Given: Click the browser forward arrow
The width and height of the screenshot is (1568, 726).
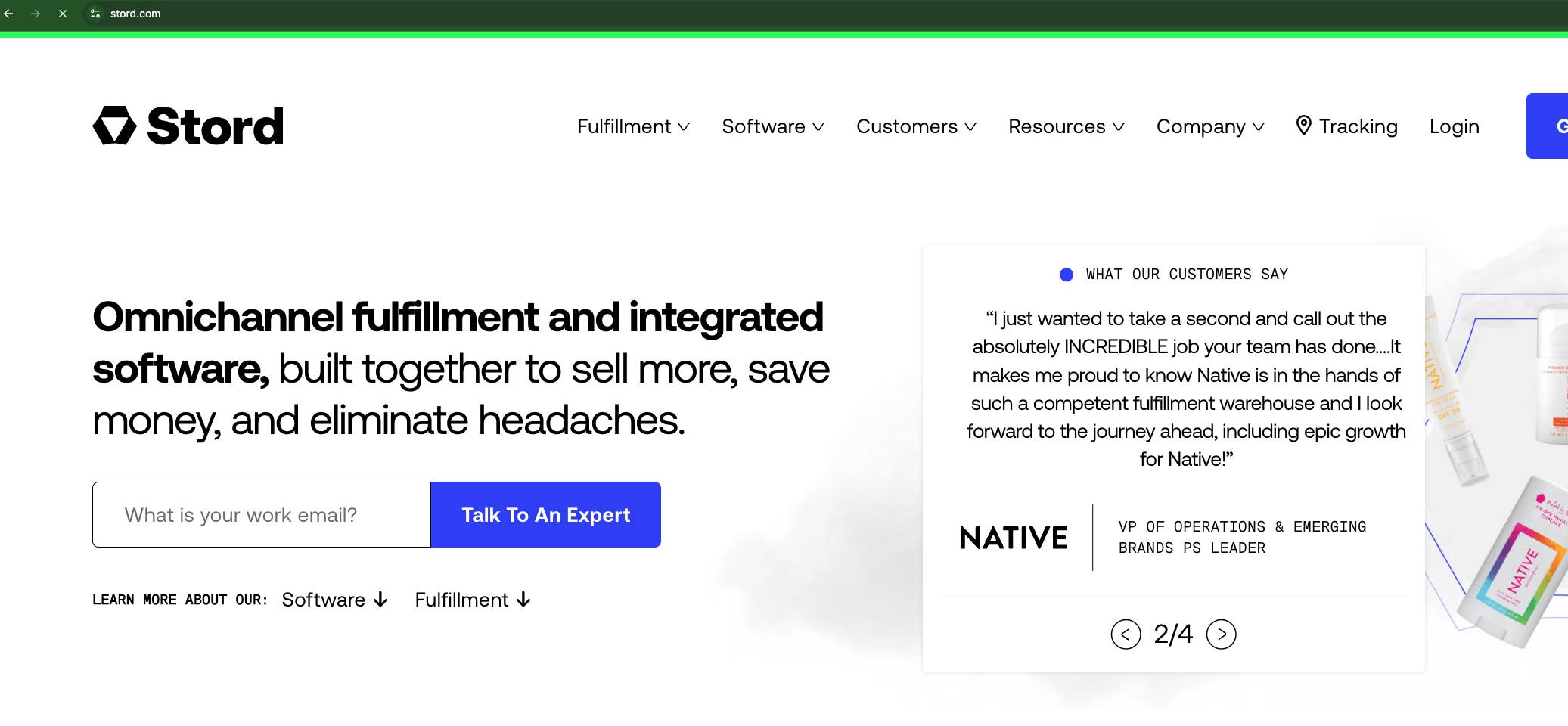Looking at the screenshot, I should (36, 14).
